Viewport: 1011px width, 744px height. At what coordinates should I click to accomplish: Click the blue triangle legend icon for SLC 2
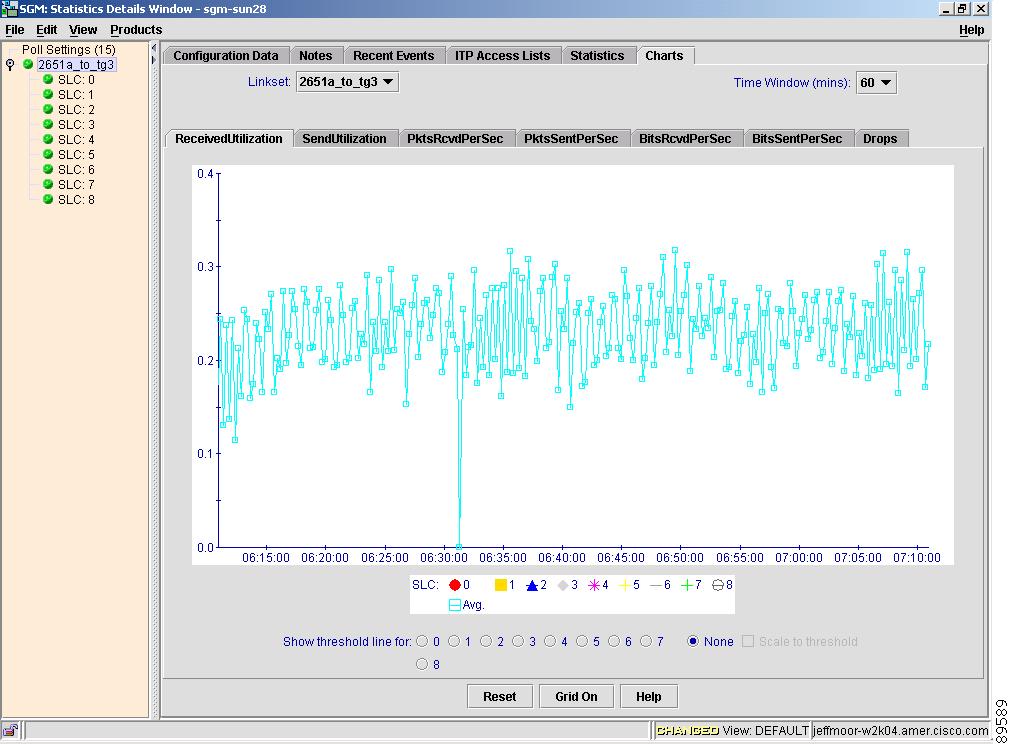[532, 585]
